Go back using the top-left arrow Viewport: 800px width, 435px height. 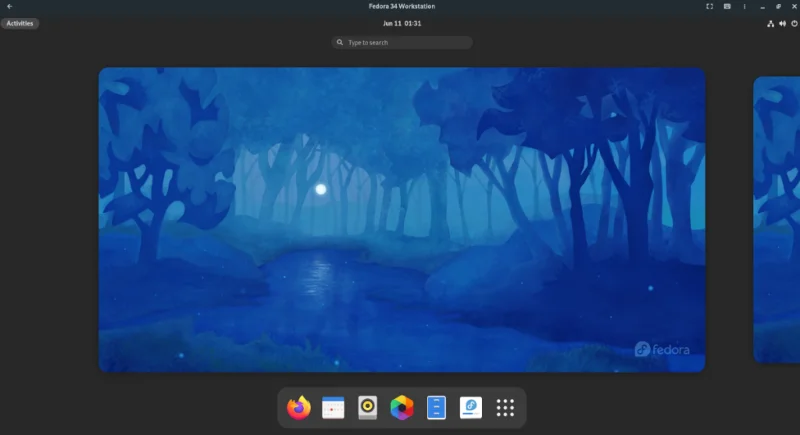click(x=10, y=7)
